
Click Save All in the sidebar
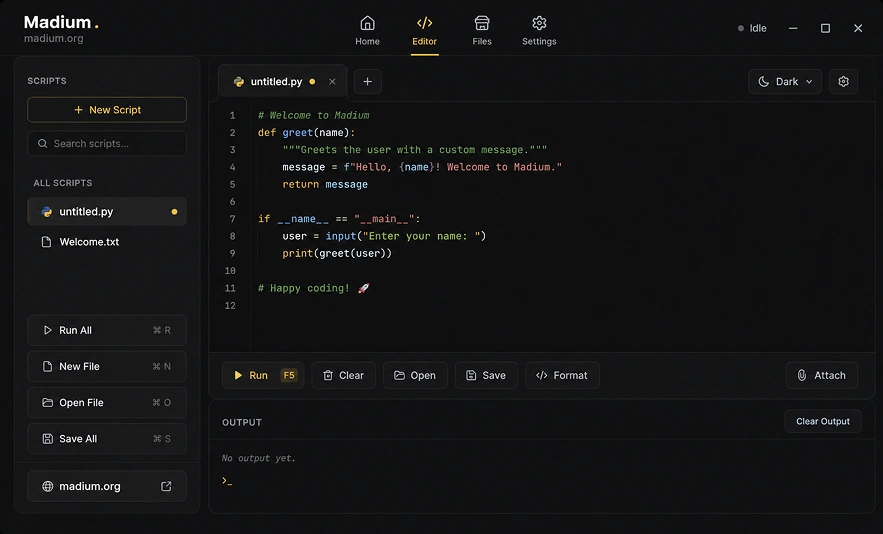[x=107, y=438]
